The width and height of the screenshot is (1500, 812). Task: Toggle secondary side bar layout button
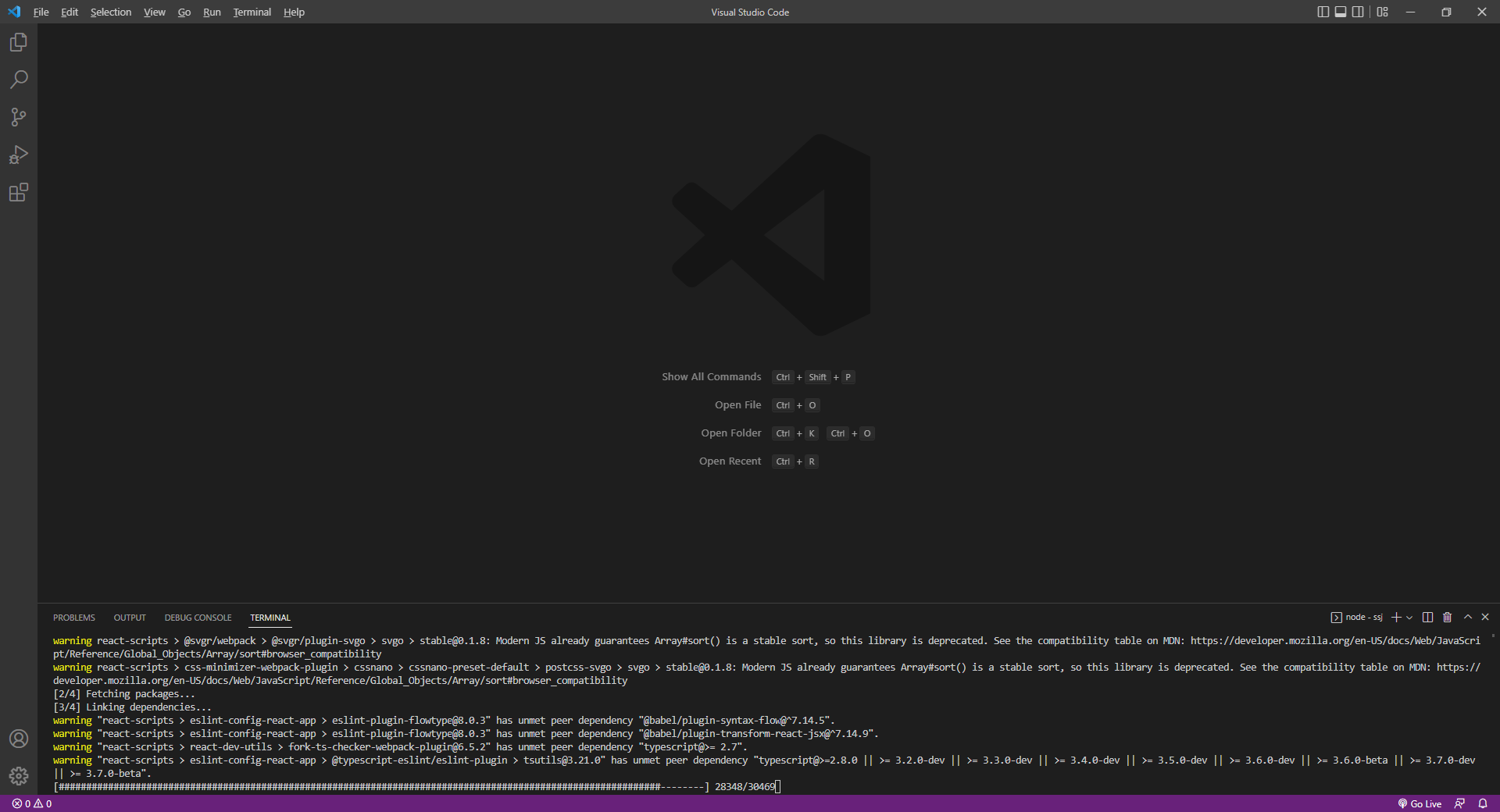[1358, 12]
